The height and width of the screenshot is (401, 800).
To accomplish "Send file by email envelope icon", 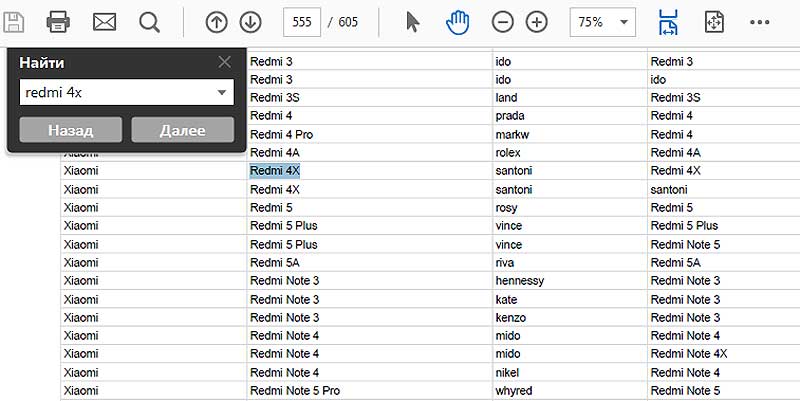I will [104, 22].
